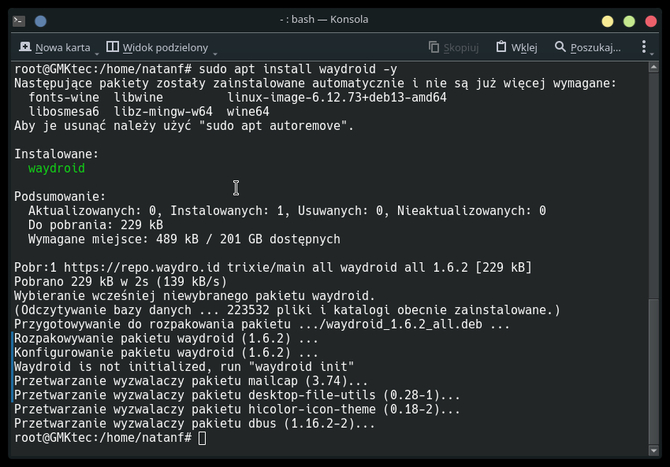Viewport: 670px width, 467px height.
Task: Click the Widok podzielony split view button
Action: point(157,47)
